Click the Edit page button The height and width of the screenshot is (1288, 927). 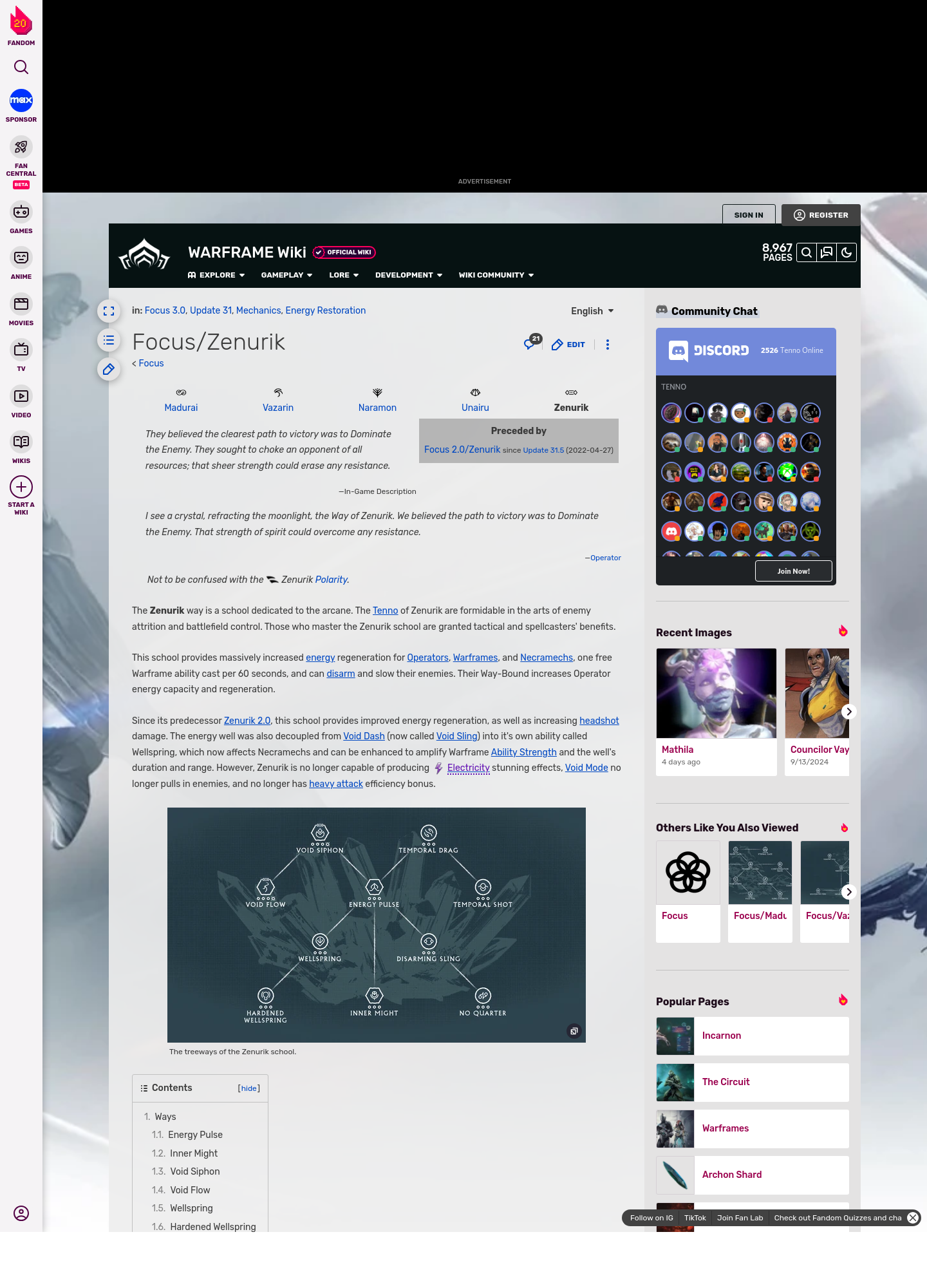(568, 345)
